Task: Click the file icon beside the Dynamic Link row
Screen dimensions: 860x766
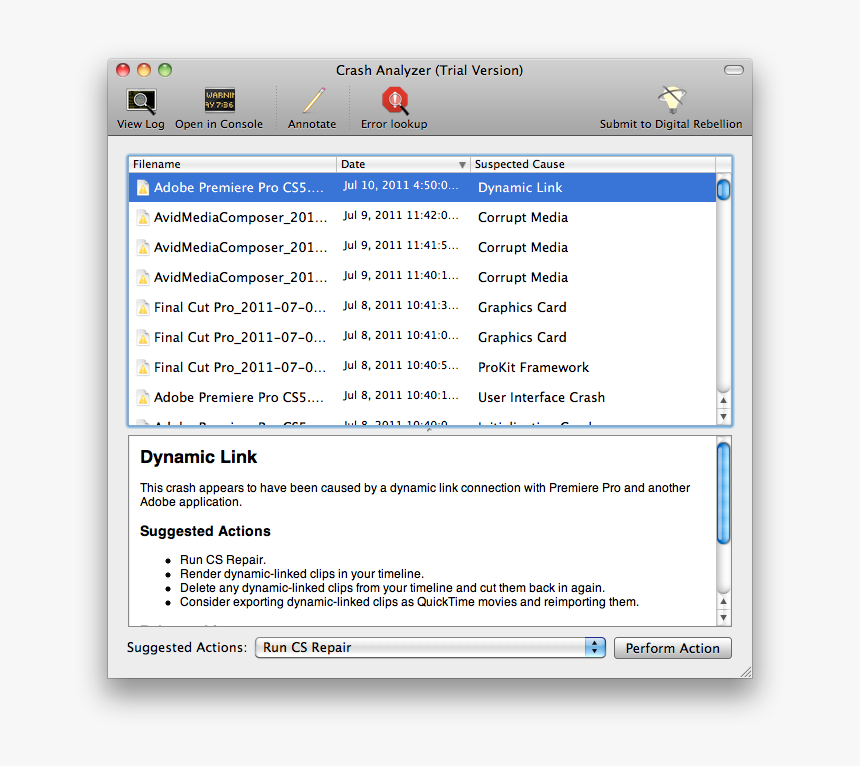Action: click(143, 188)
